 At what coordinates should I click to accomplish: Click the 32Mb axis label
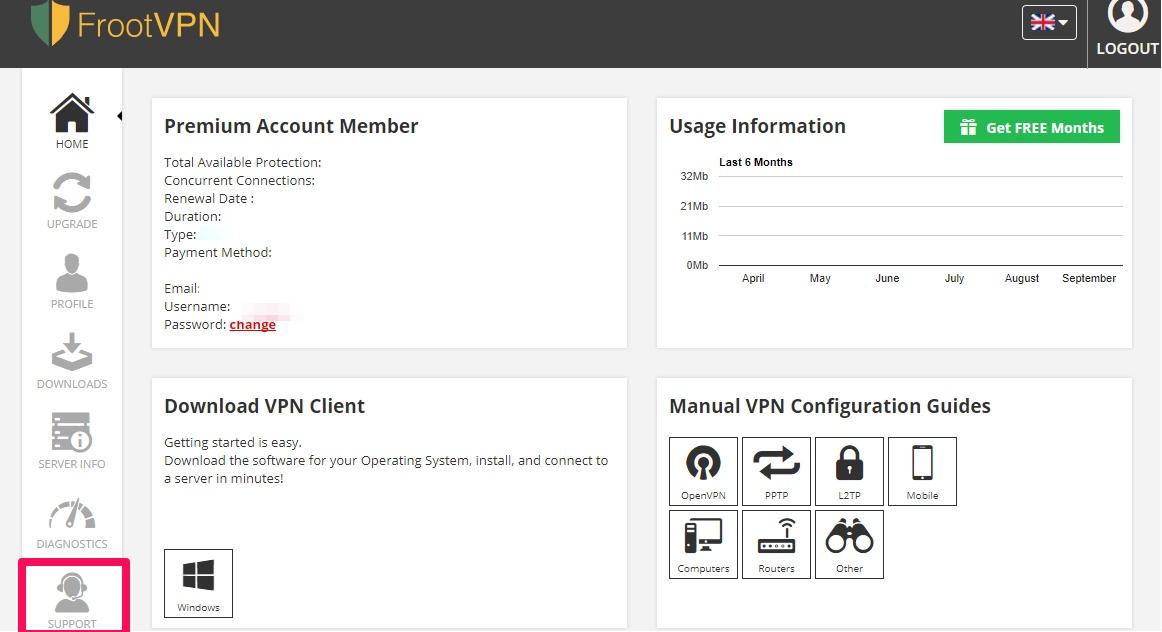point(694,176)
